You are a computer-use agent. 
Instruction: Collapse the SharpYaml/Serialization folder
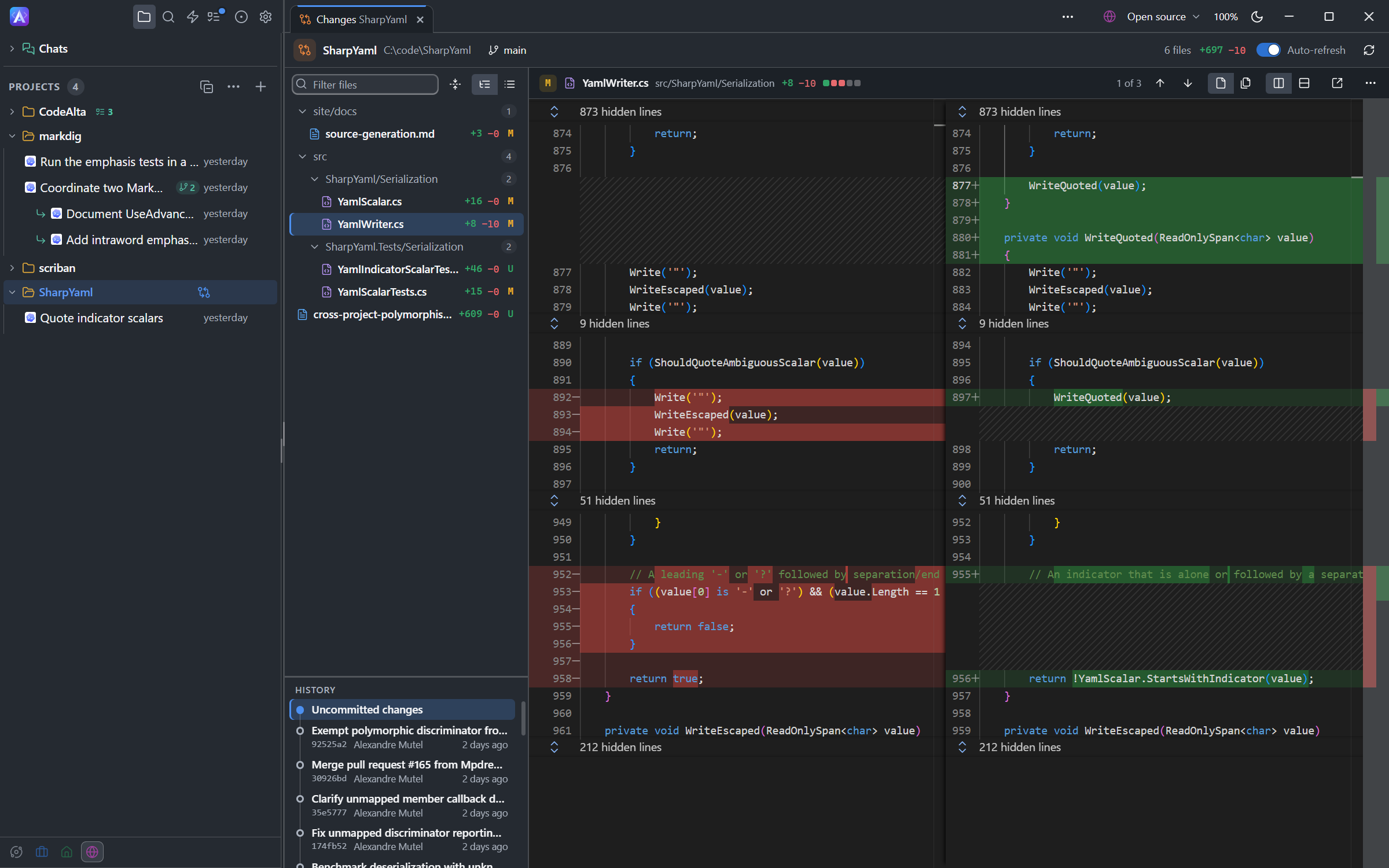click(x=314, y=179)
